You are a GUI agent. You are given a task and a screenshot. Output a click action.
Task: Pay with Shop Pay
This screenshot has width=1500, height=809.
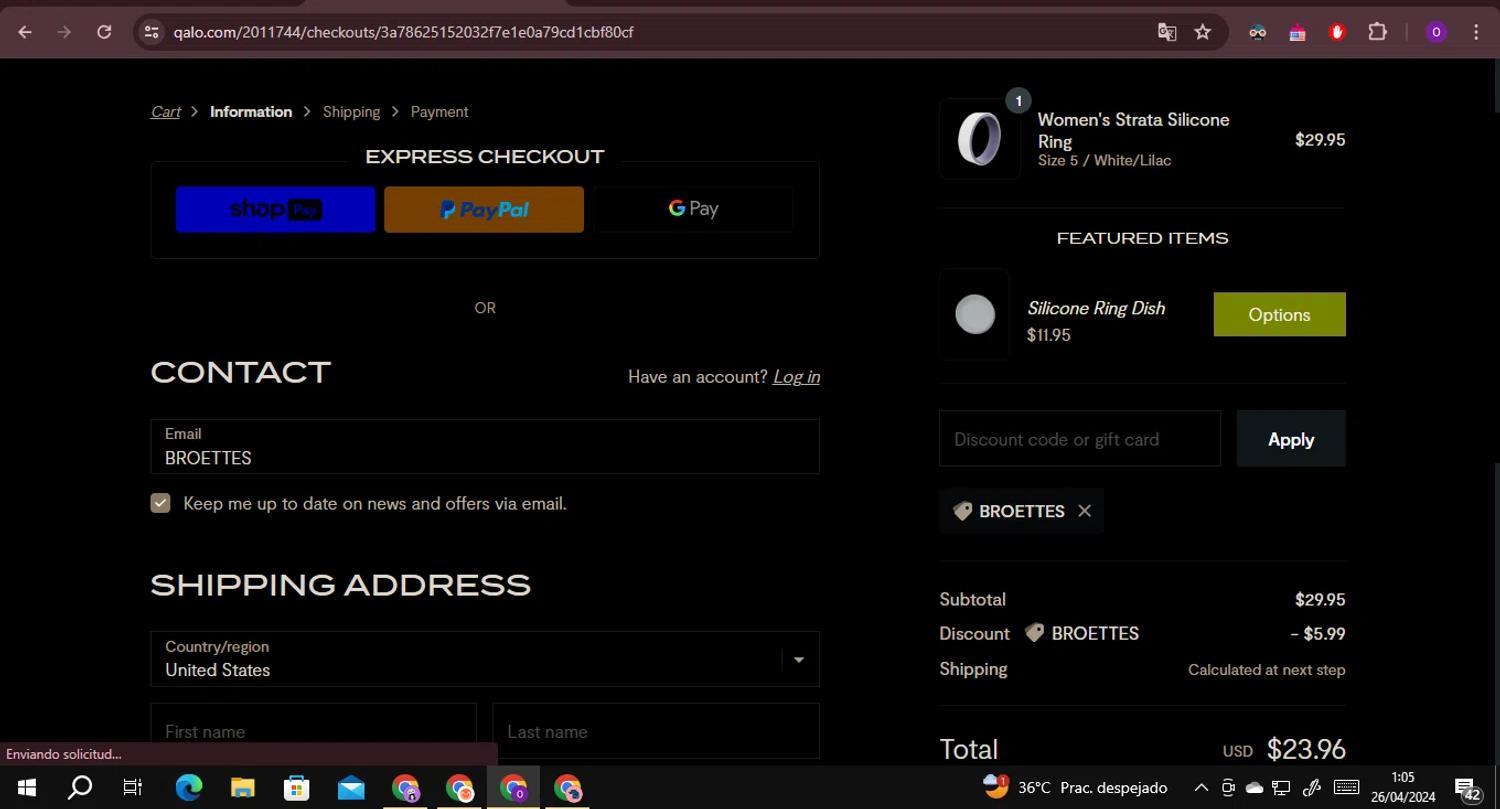click(276, 209)
